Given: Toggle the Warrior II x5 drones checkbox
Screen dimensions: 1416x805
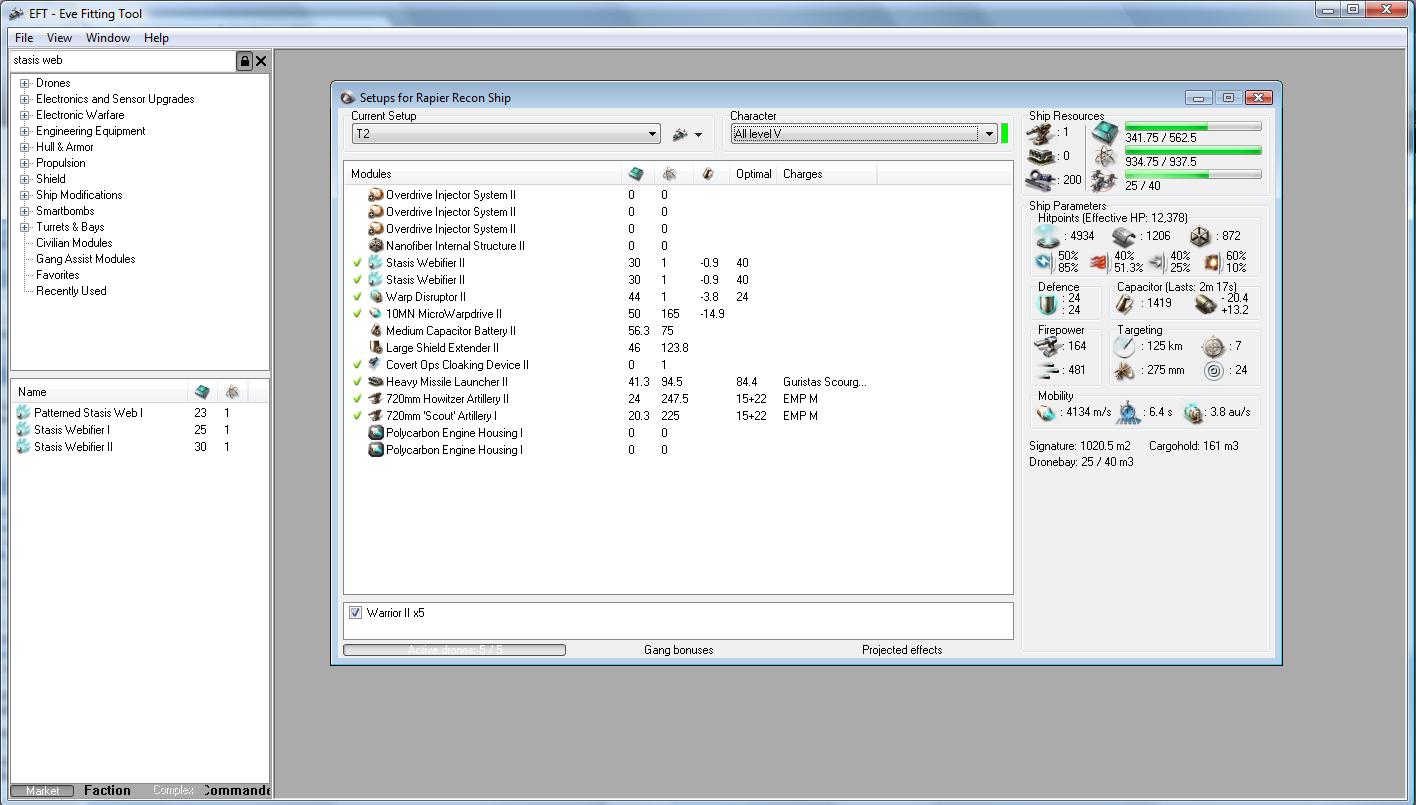Looking at the screenshot, I should (355, 613).
